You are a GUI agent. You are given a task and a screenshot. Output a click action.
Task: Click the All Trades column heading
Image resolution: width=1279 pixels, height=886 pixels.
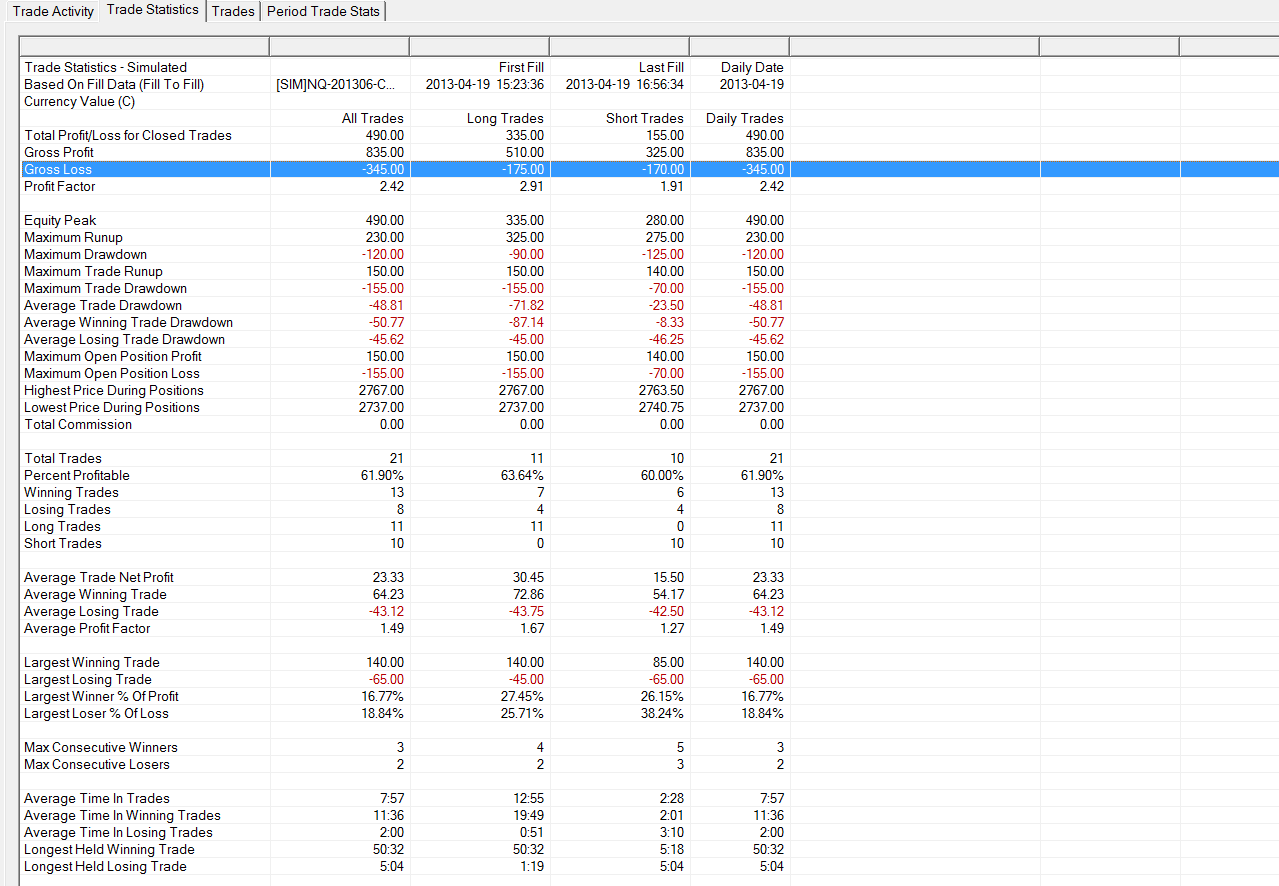pyautogui.click(x=373, y=119)
